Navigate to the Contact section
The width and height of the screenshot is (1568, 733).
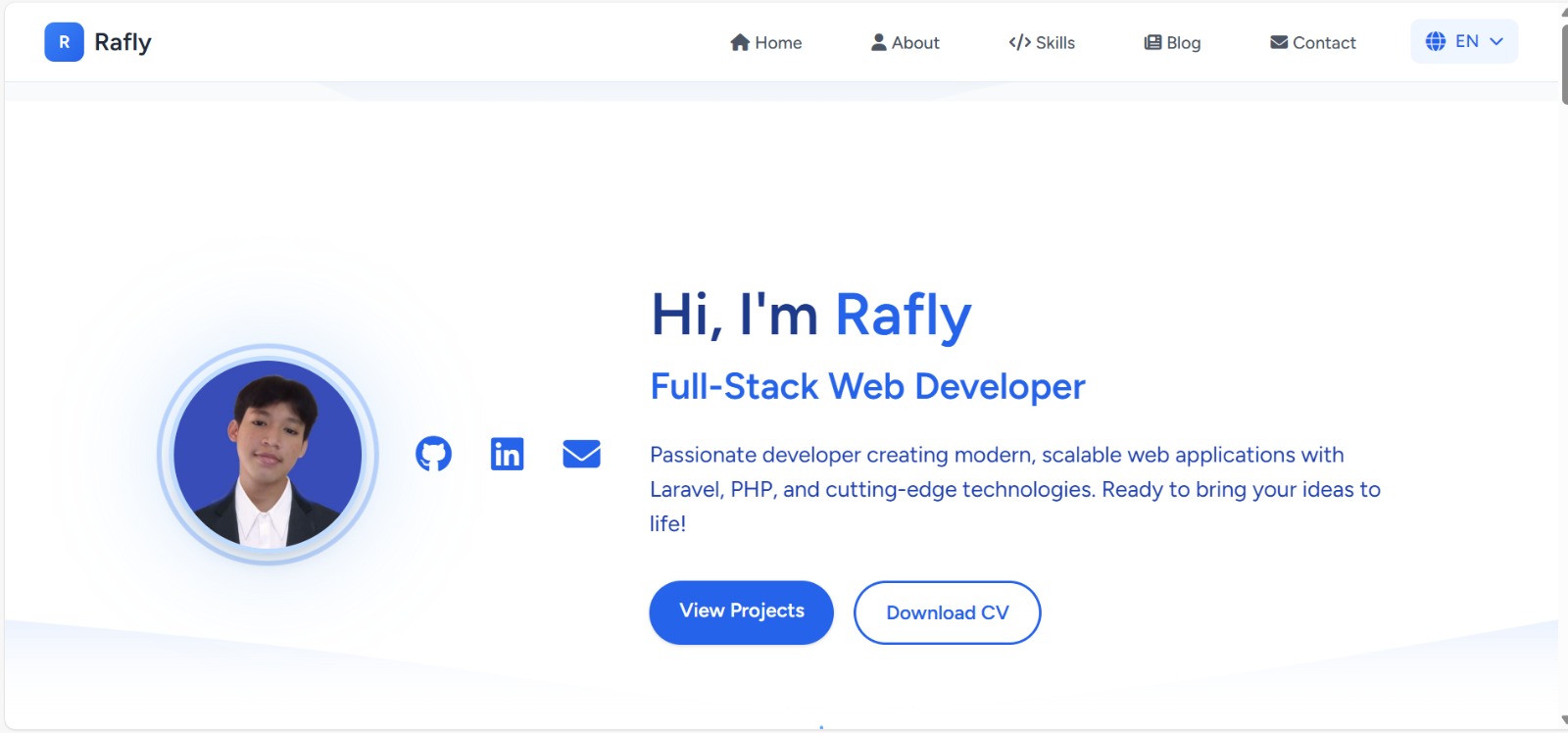[1312, 42]
